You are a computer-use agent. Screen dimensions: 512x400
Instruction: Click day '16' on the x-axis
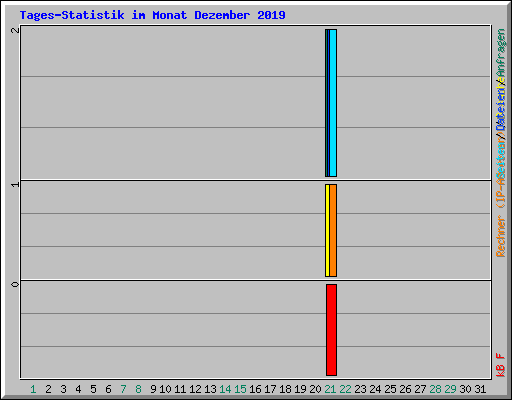(255, 389)
